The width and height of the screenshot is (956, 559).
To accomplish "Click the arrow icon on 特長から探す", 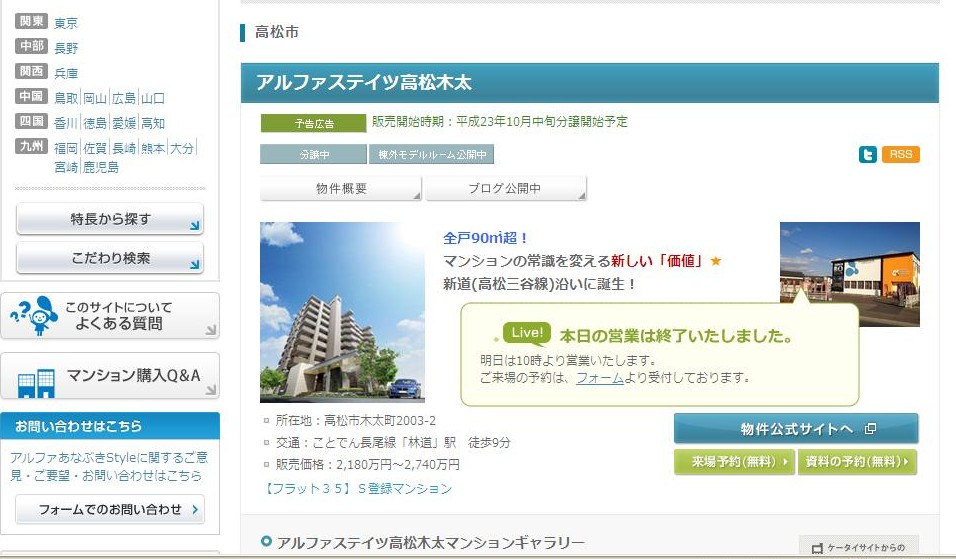I will [x=194, y=226].
